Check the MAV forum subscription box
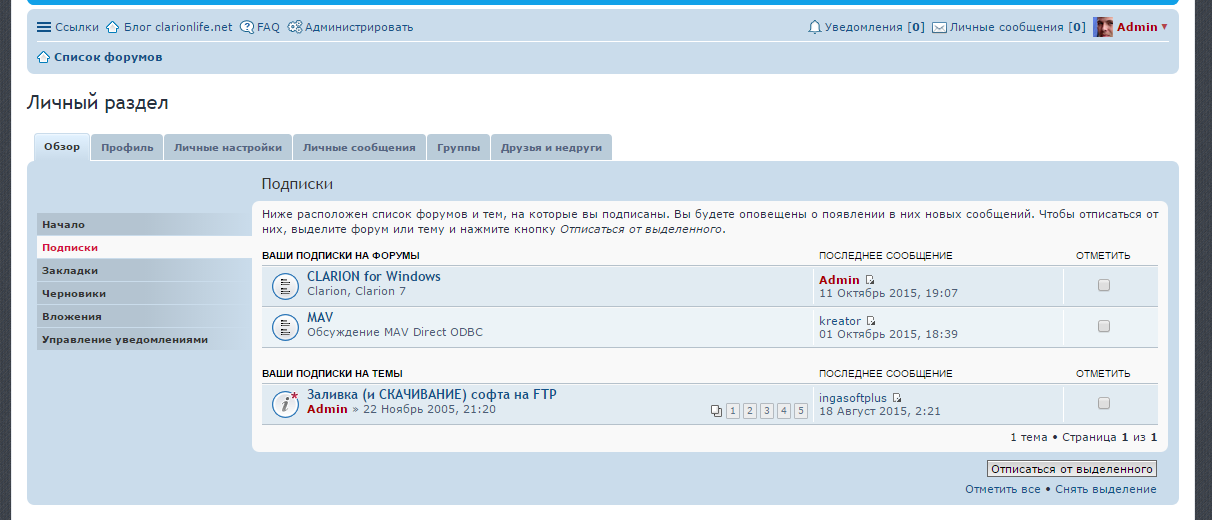 tap(1104, 326)
